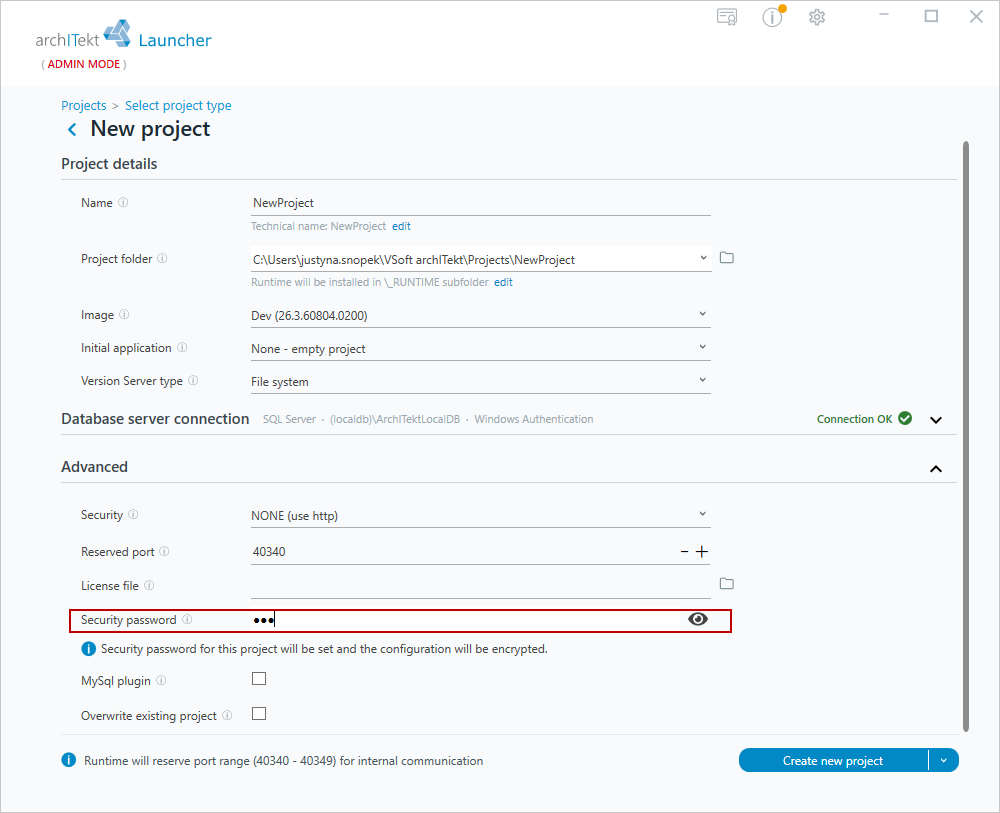
Task: Open the info notifications icon in title bar
Action: click(x=773, y=17)
